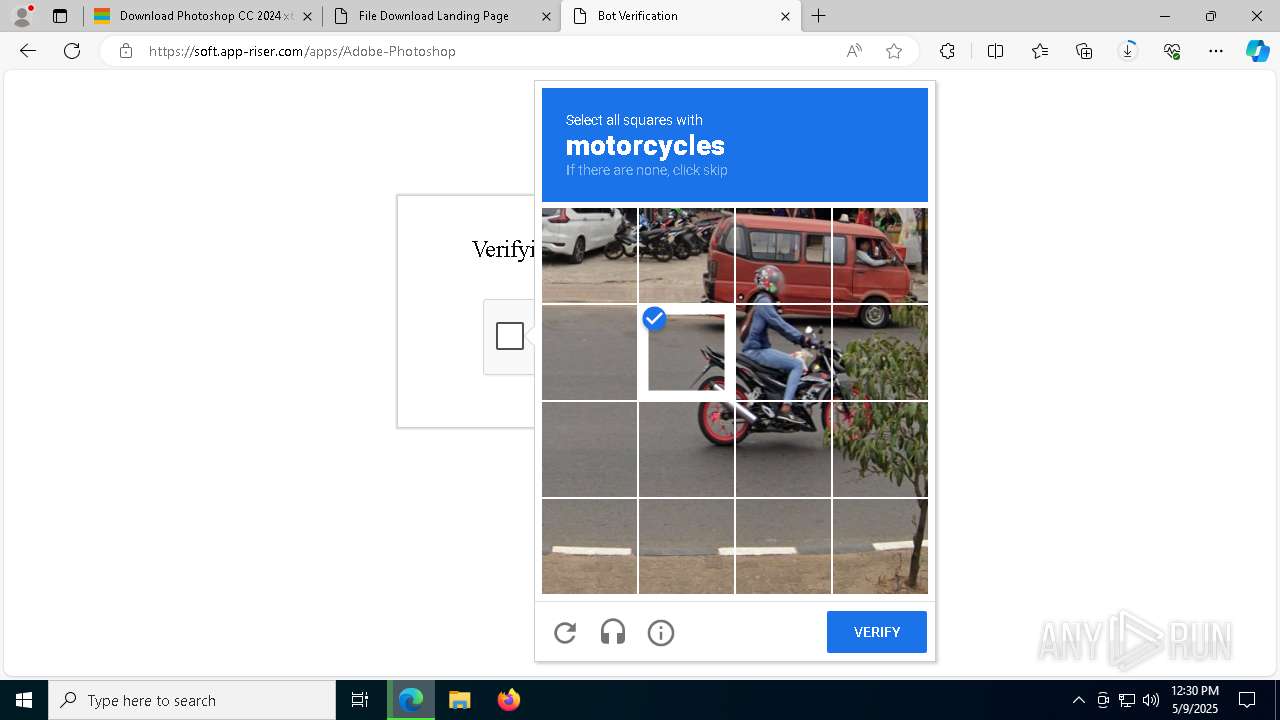Go back to previous page
Image resolution: width=1280 pixels, height=720 pixels.
[x=28, y=51]
